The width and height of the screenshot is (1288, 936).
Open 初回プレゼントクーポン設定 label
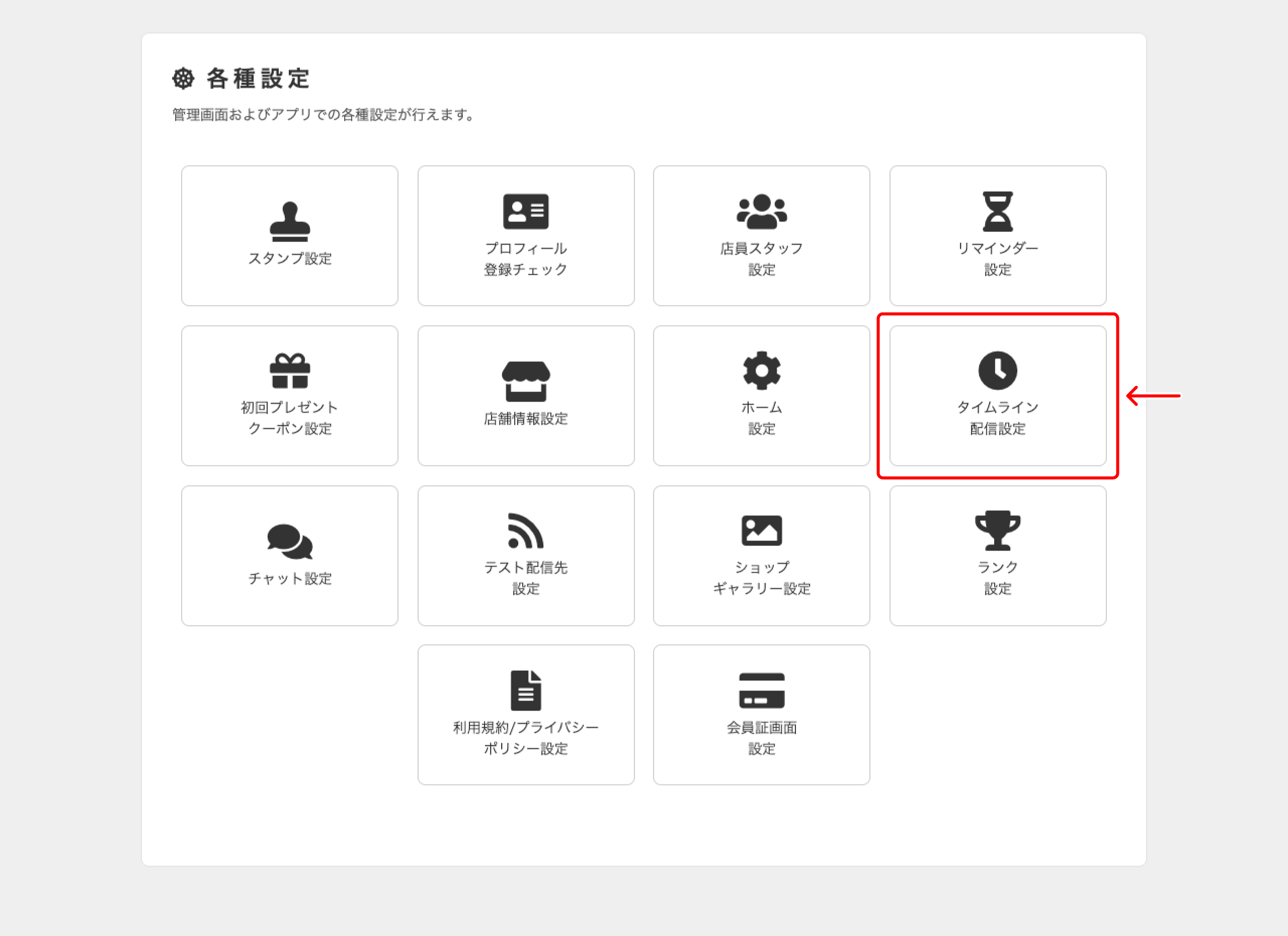pyautogui.click(x=290, y=418)
